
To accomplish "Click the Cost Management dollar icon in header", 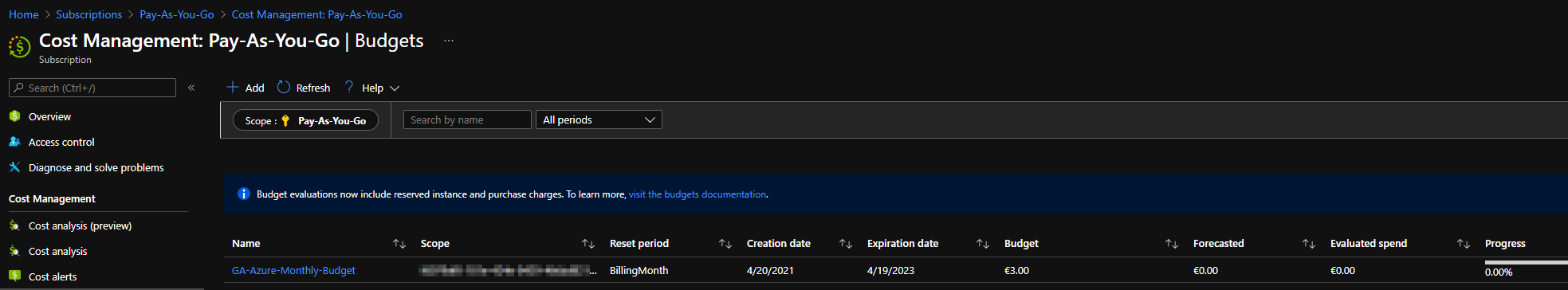I will pyautogui.click(x=20, y=46).
